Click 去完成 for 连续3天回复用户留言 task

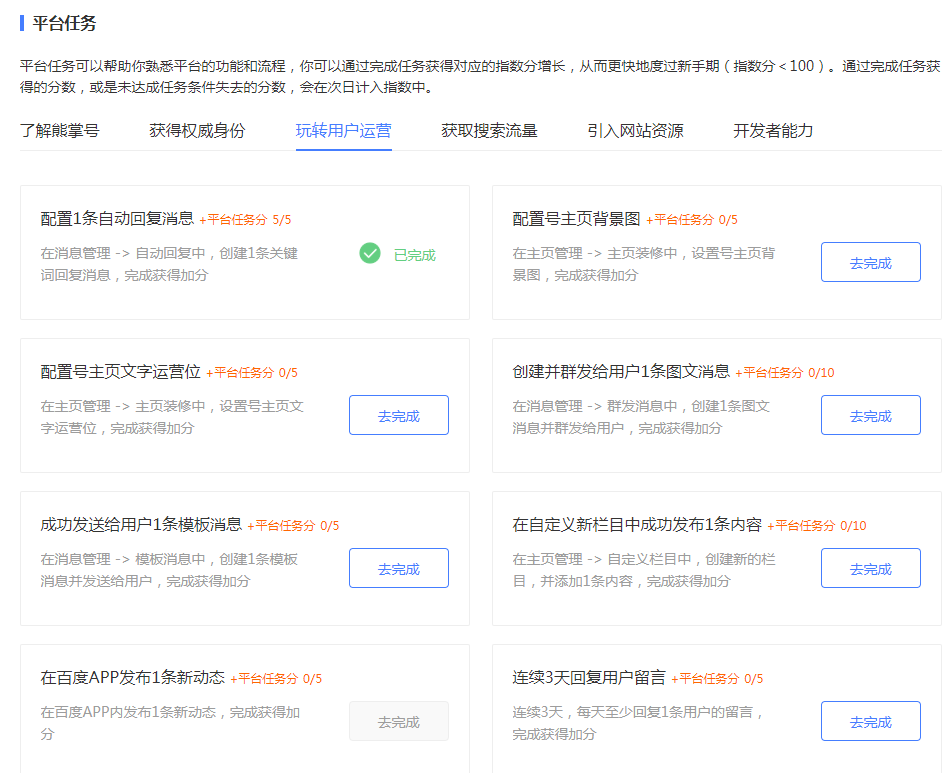tap(870, 720)
